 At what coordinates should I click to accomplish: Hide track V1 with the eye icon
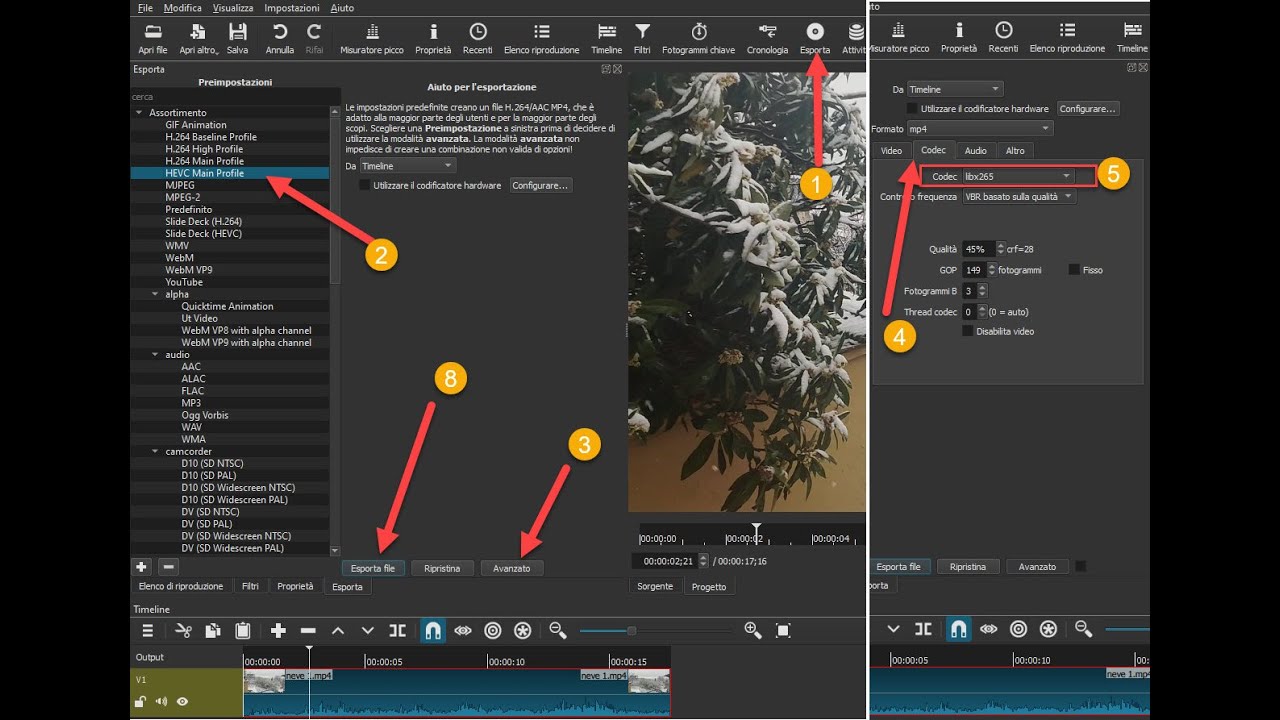182,702
